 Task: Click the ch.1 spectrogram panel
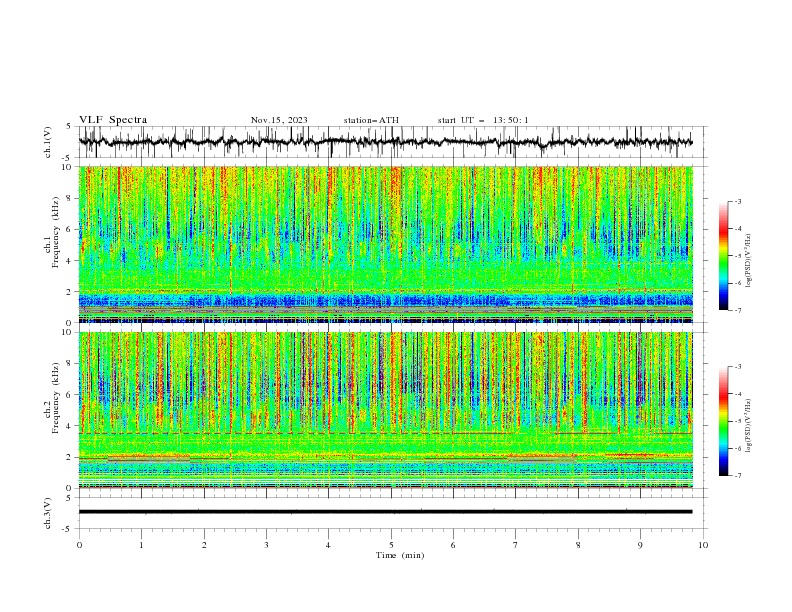coord(385,244)
